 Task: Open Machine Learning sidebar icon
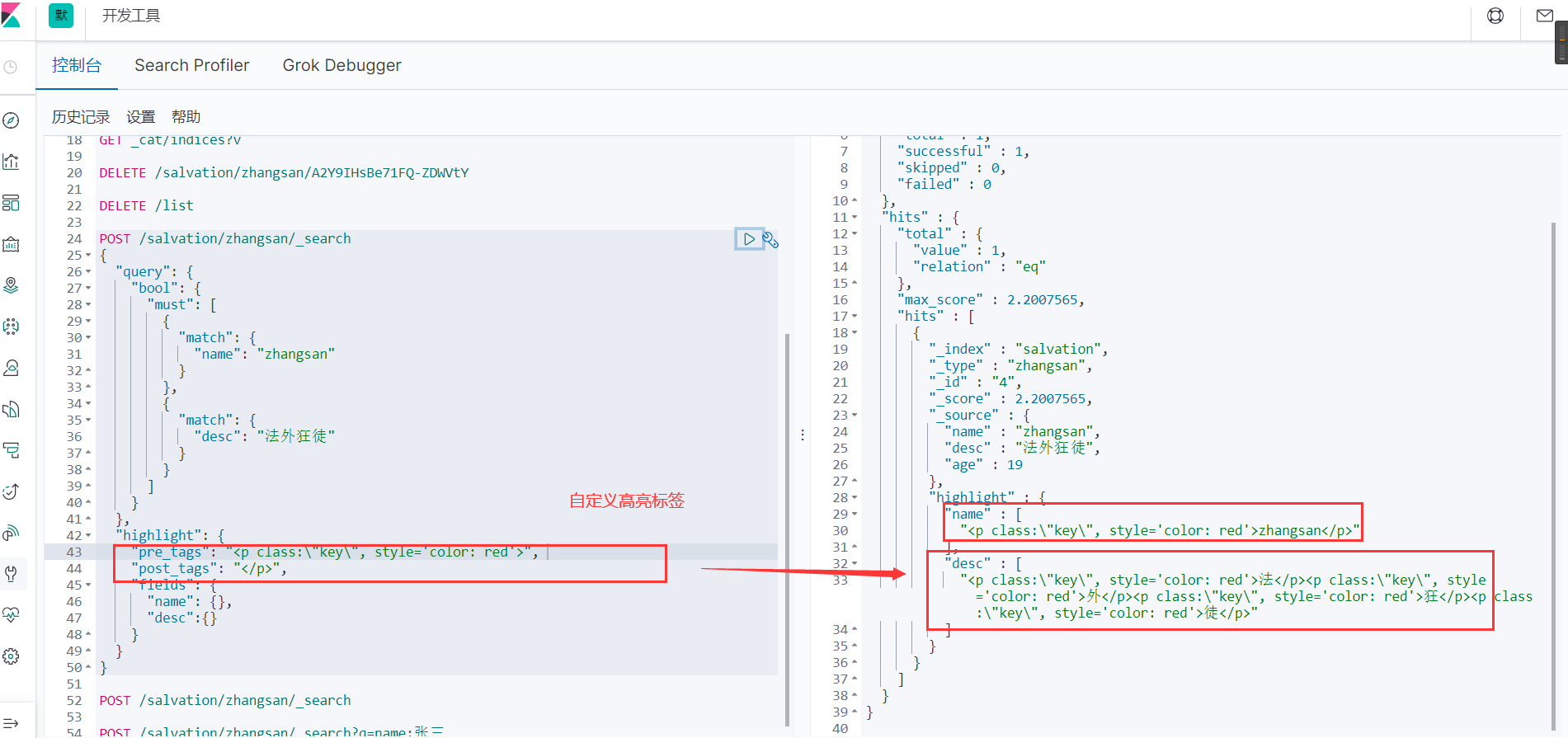coord(12,327)
